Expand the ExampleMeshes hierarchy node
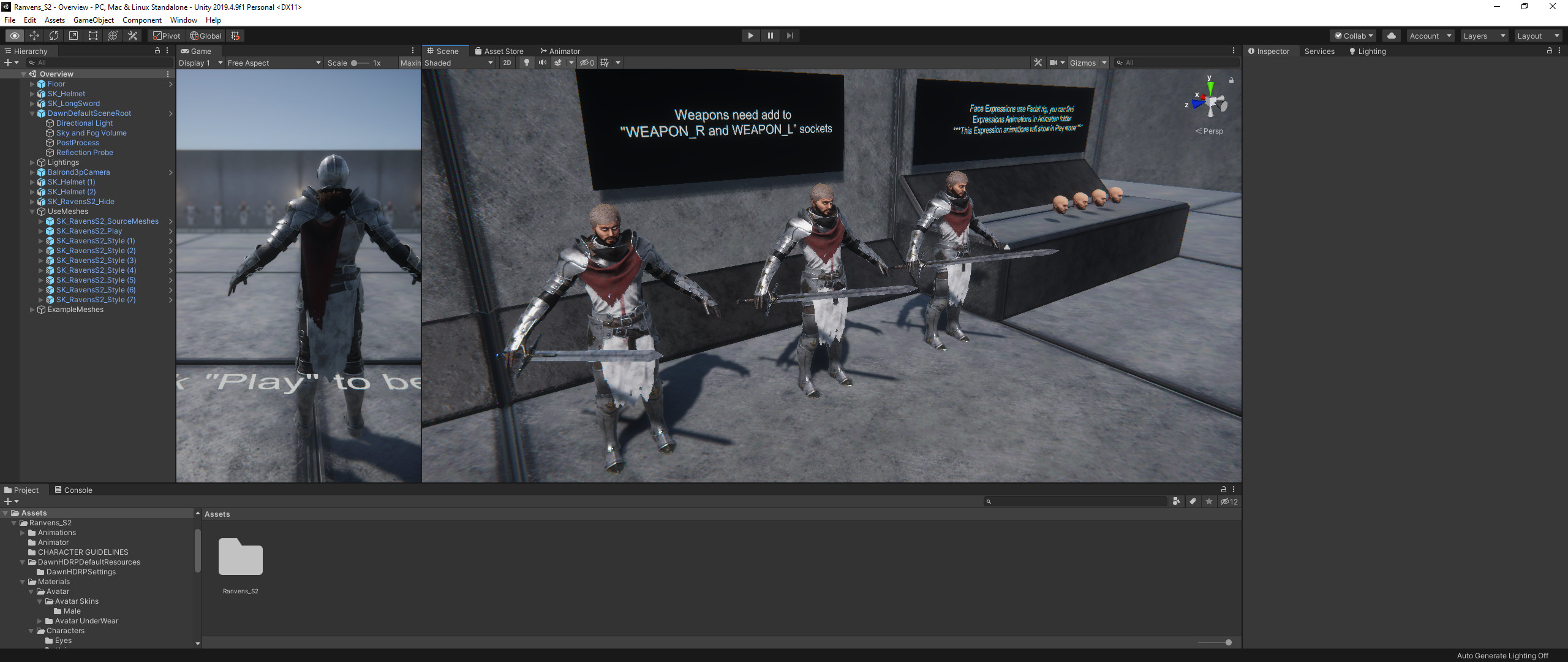The image size is (1568, 662). coord(32,310)
